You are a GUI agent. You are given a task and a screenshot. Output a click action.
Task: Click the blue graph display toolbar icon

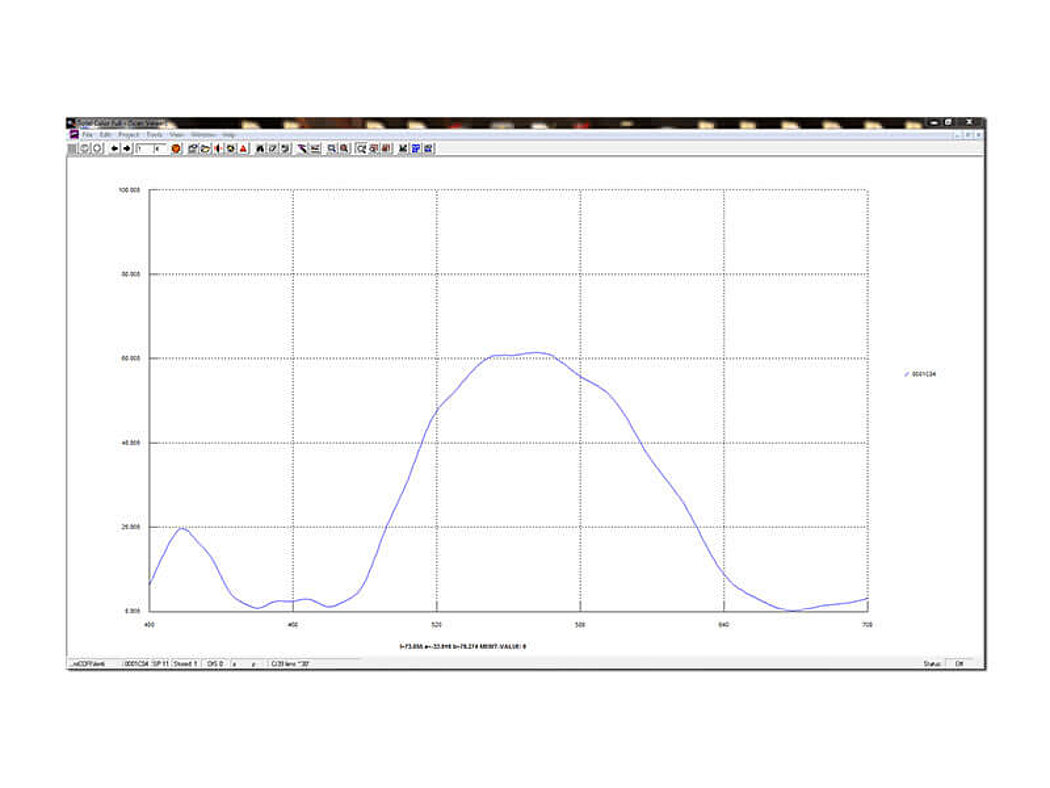coord(418,148)
